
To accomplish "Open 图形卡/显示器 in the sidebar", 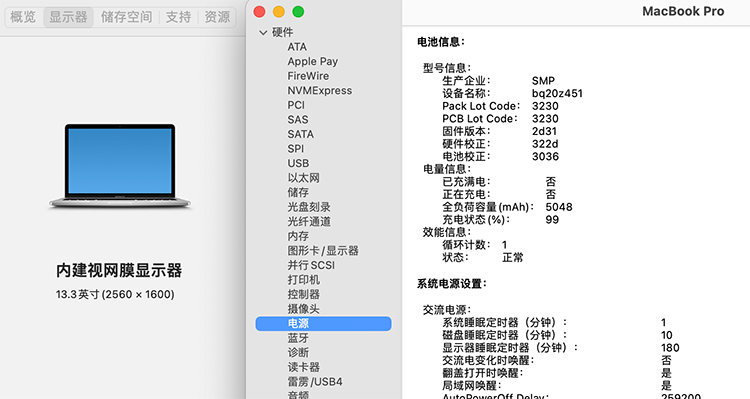I will [323, 251].
